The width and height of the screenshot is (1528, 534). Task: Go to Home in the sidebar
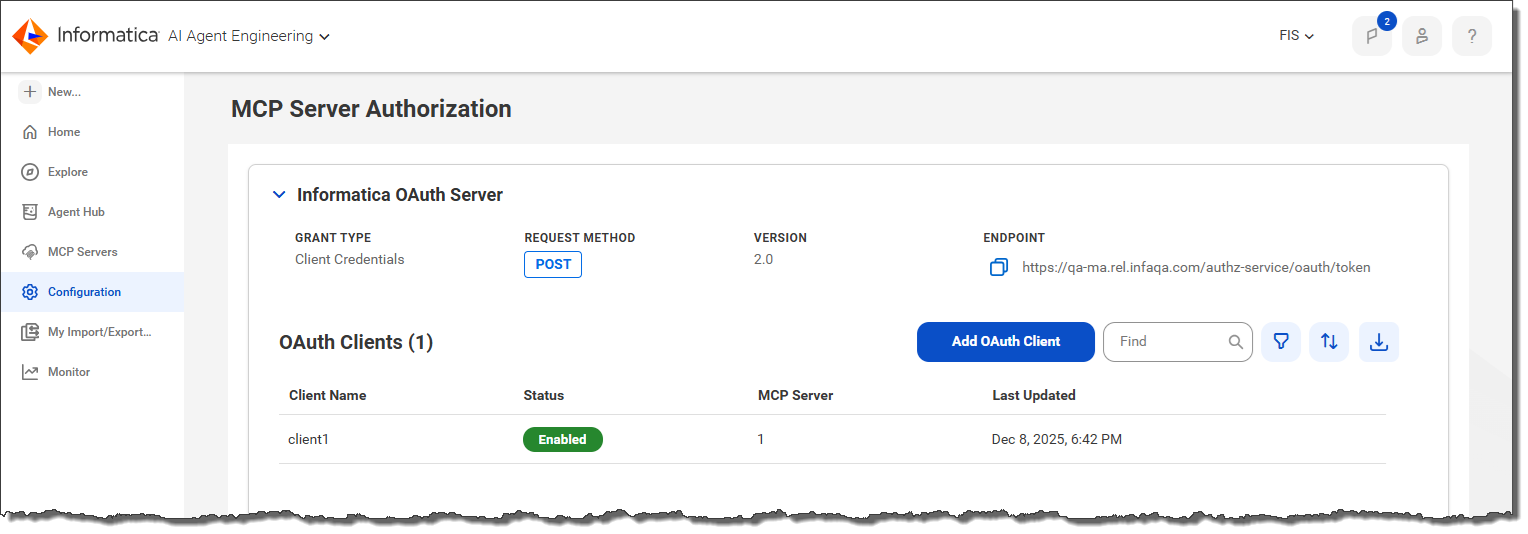click(92, 132)
